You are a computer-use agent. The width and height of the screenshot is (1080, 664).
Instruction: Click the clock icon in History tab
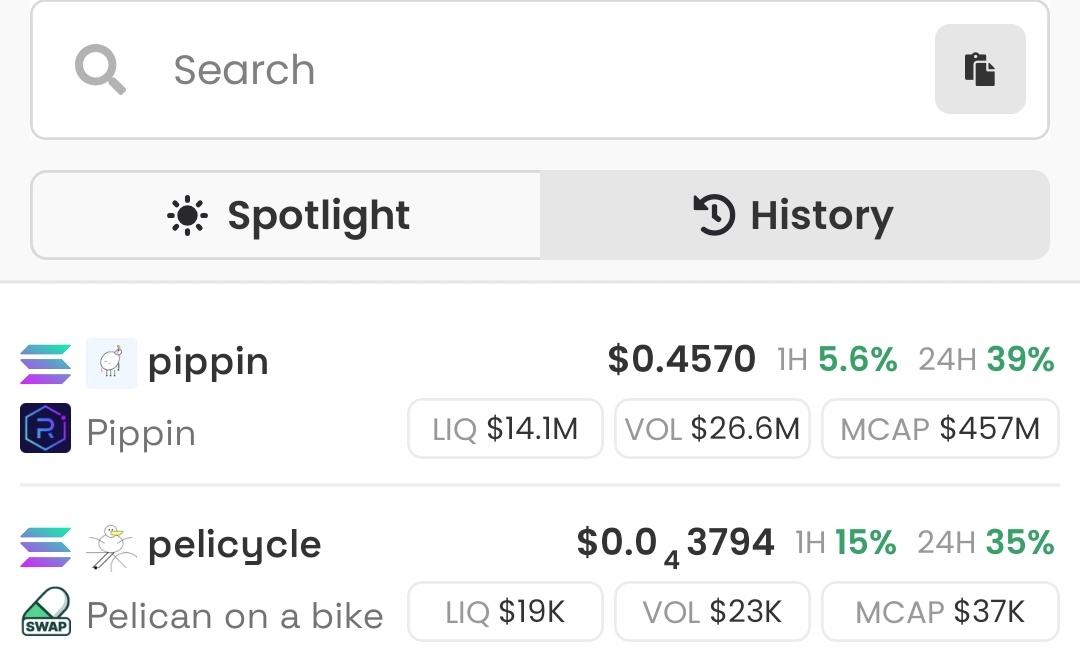(714, 215)
